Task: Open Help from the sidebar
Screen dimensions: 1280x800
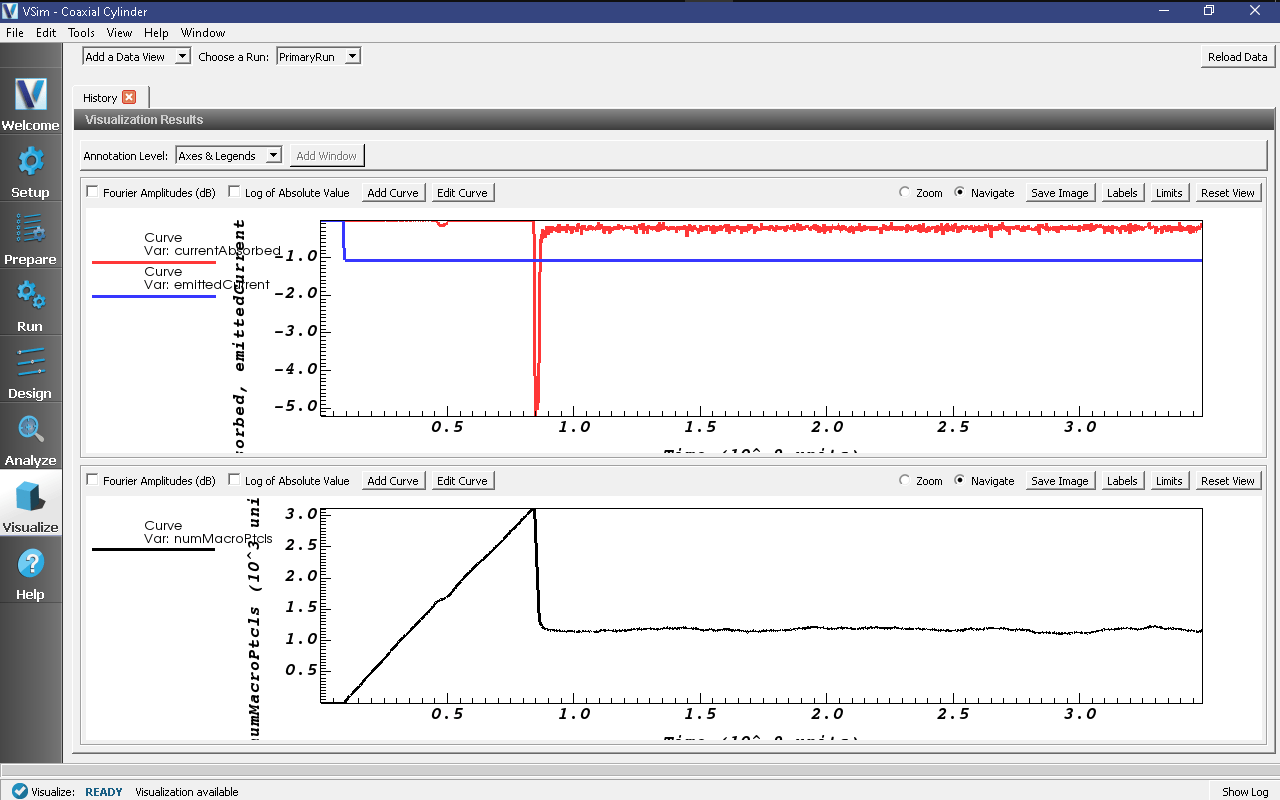Action: pos(30,572)
